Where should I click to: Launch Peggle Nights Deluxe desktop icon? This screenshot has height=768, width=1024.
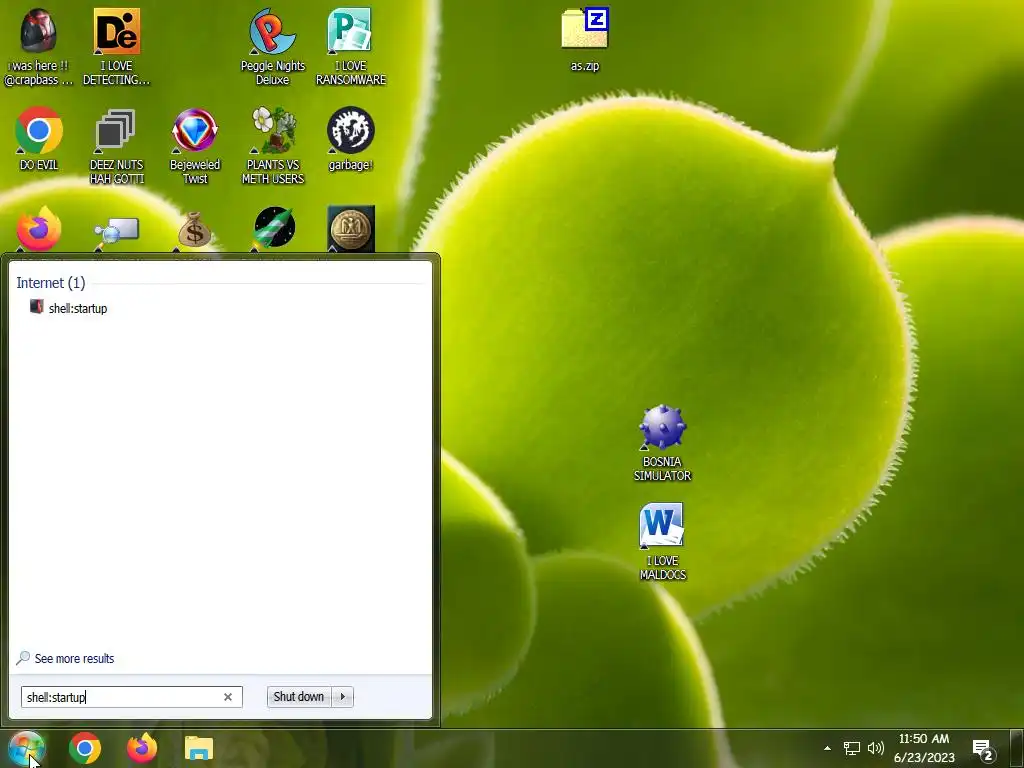click(272, 47)
